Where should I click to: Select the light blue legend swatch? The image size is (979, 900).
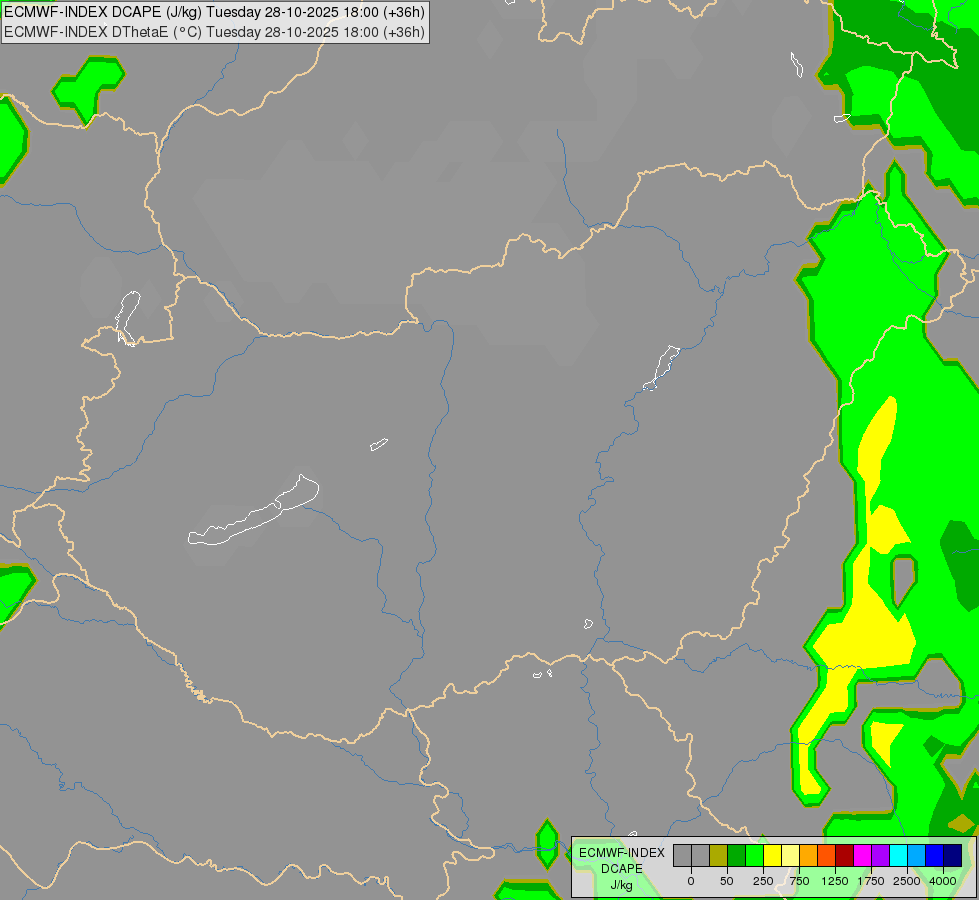point(917,855)
